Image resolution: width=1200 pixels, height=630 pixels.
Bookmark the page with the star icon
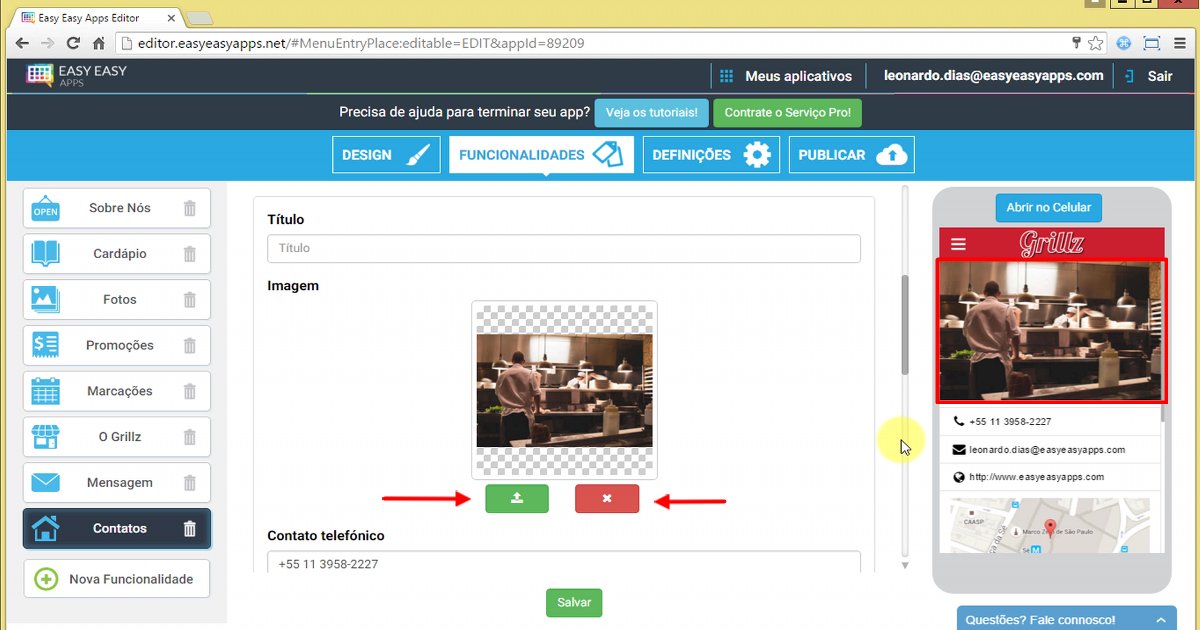click(1096, 43)
